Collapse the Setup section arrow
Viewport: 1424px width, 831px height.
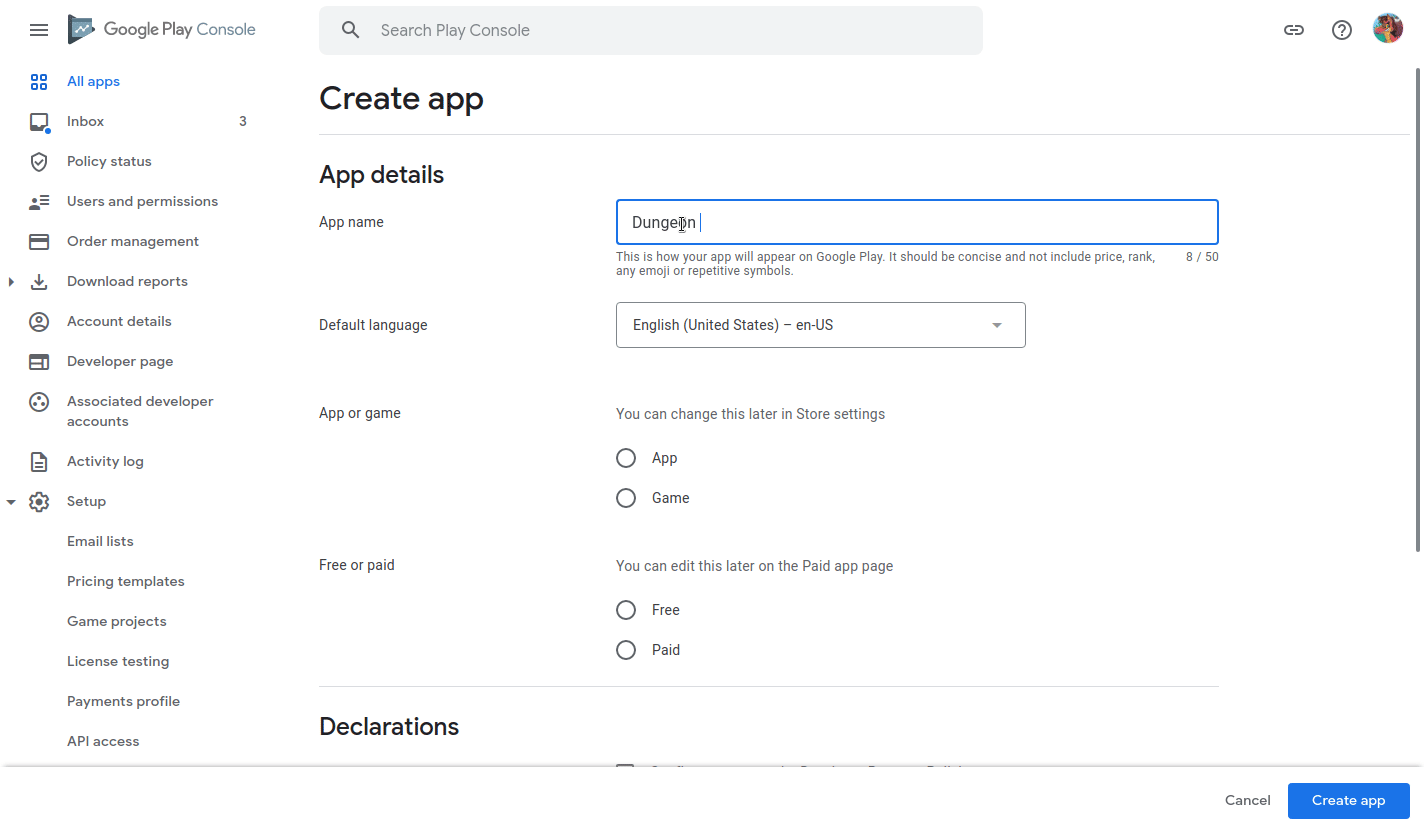point(11,502)
